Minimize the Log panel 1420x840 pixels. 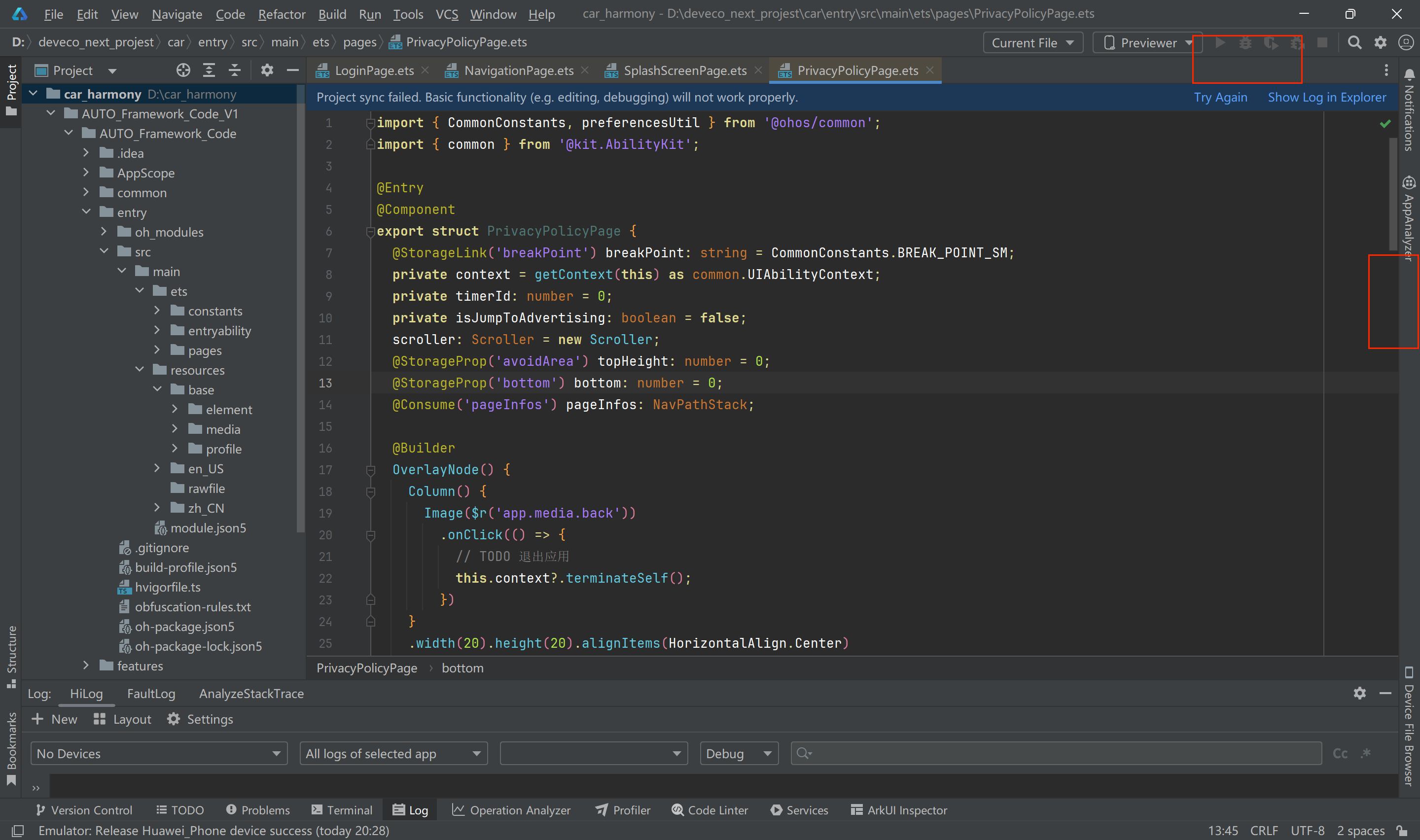(1385, 693)
